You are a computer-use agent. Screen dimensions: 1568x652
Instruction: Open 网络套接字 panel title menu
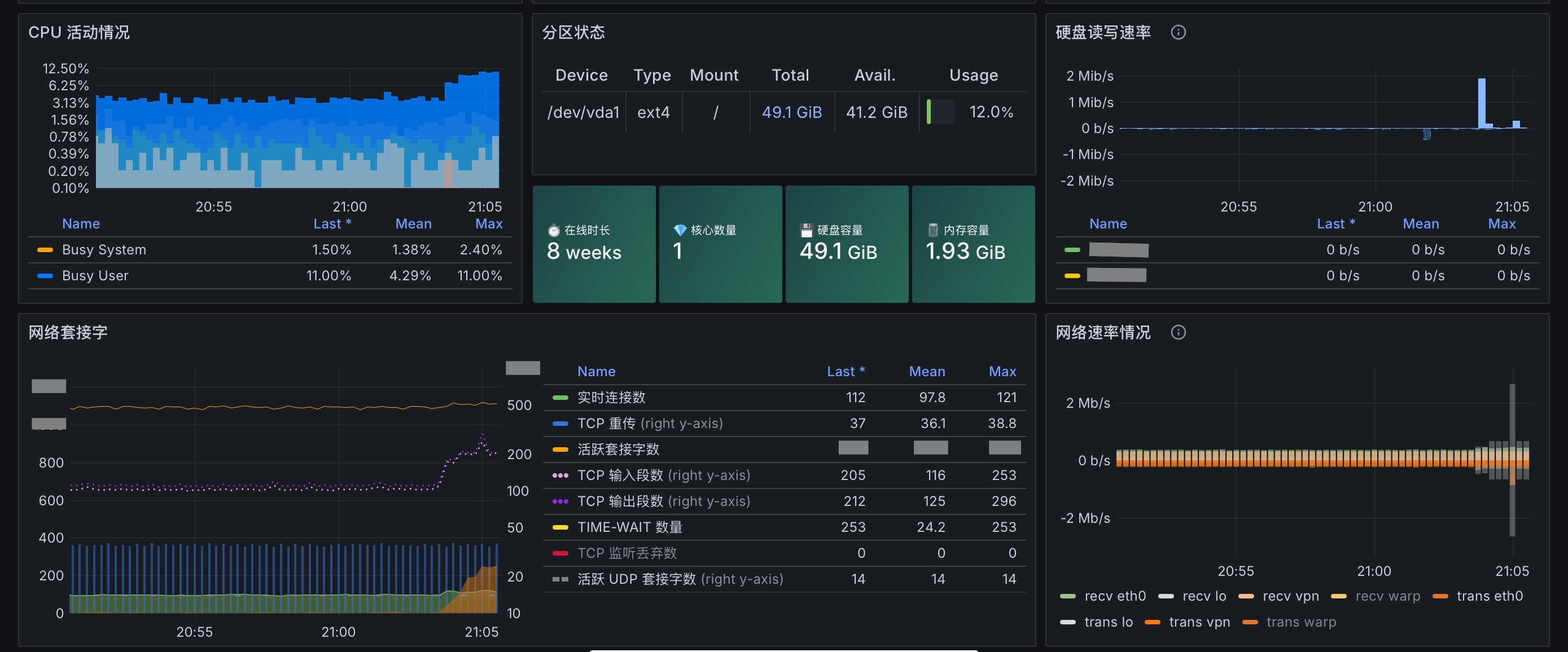68,332
